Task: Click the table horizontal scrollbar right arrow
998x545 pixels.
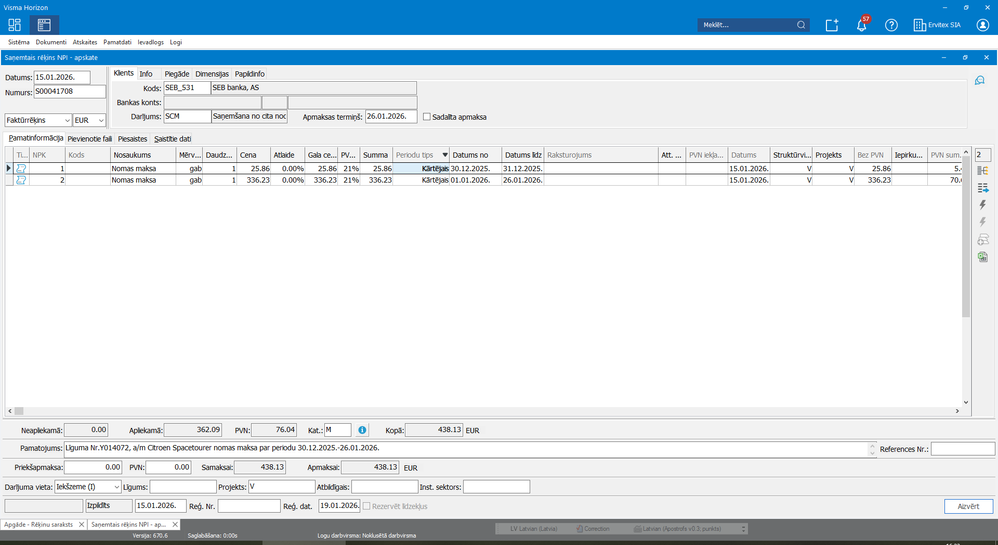Action: pyautogui.click(x=957, y=411)
